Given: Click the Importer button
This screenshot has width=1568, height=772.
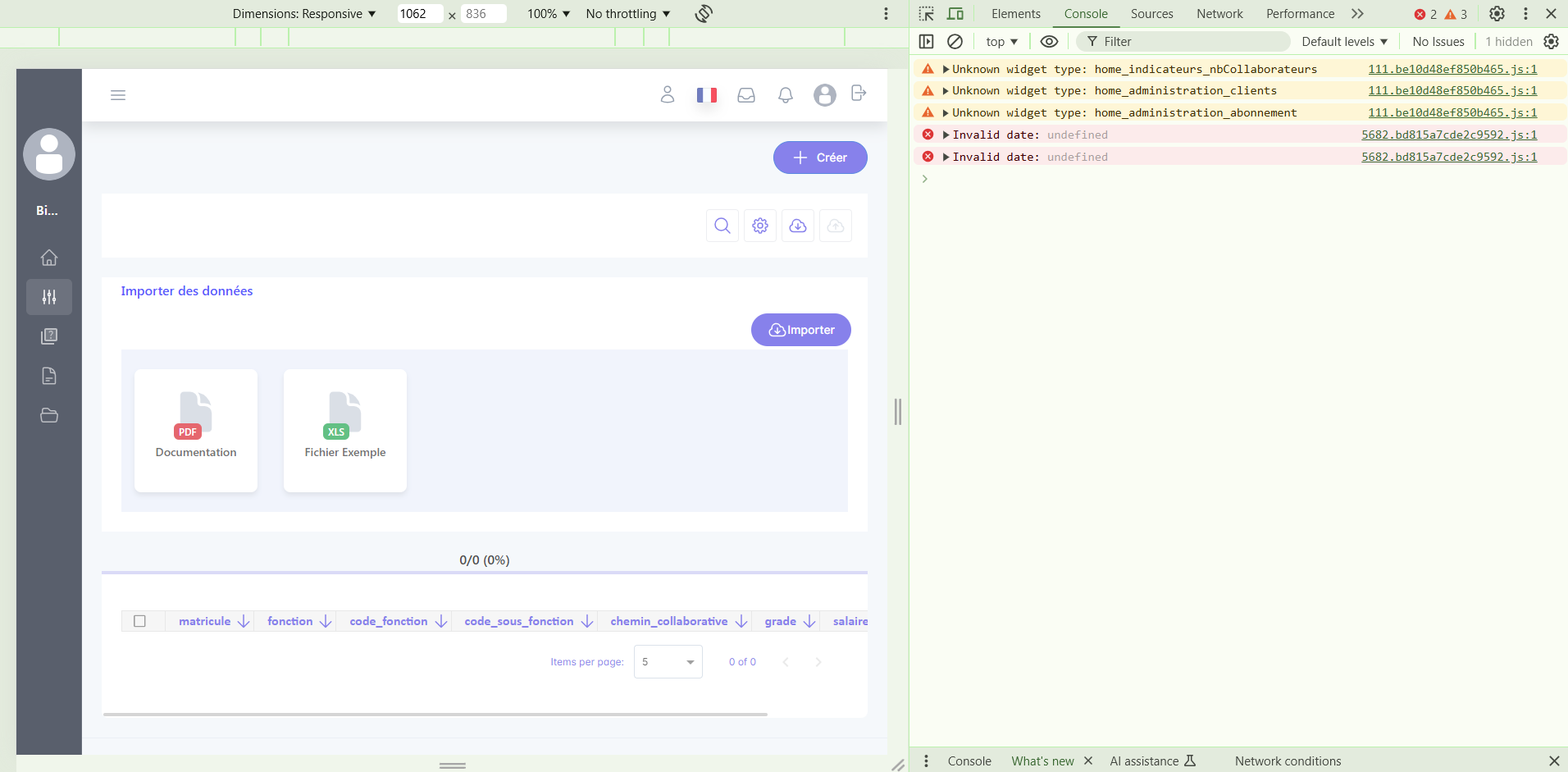Looking at the screenshot, I should (800, 330).
